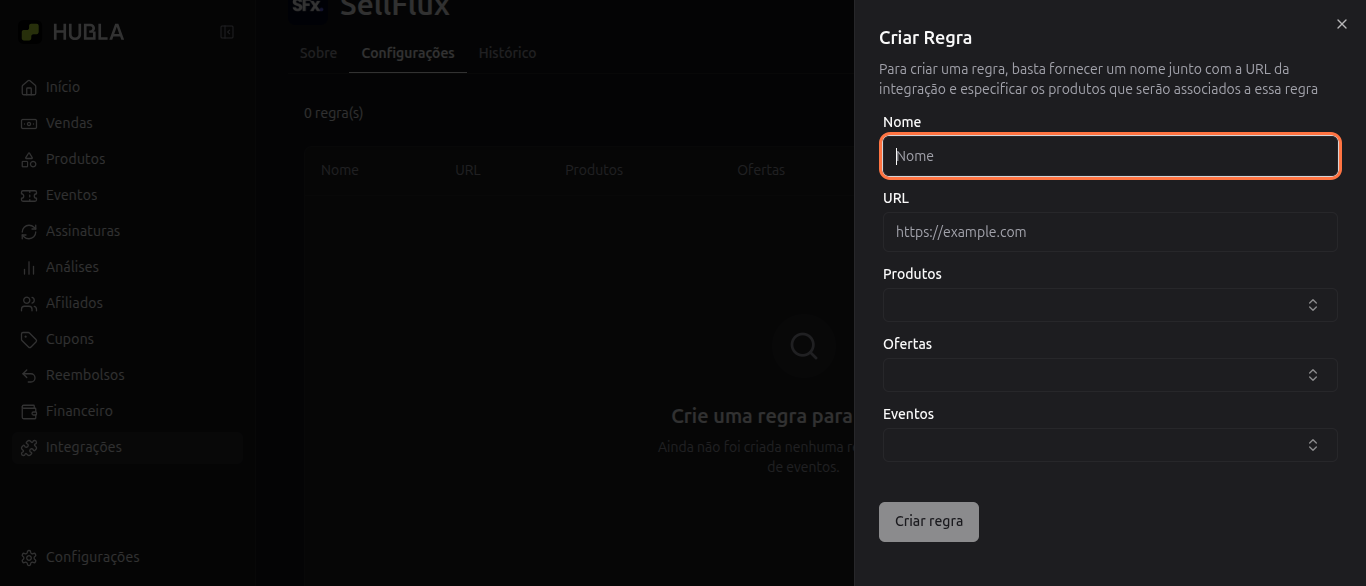Expand the Produtos dropdown in the form
The width and height of the screenshot is (1366, 586).
pyautogui.click(x=1110, y=305)
